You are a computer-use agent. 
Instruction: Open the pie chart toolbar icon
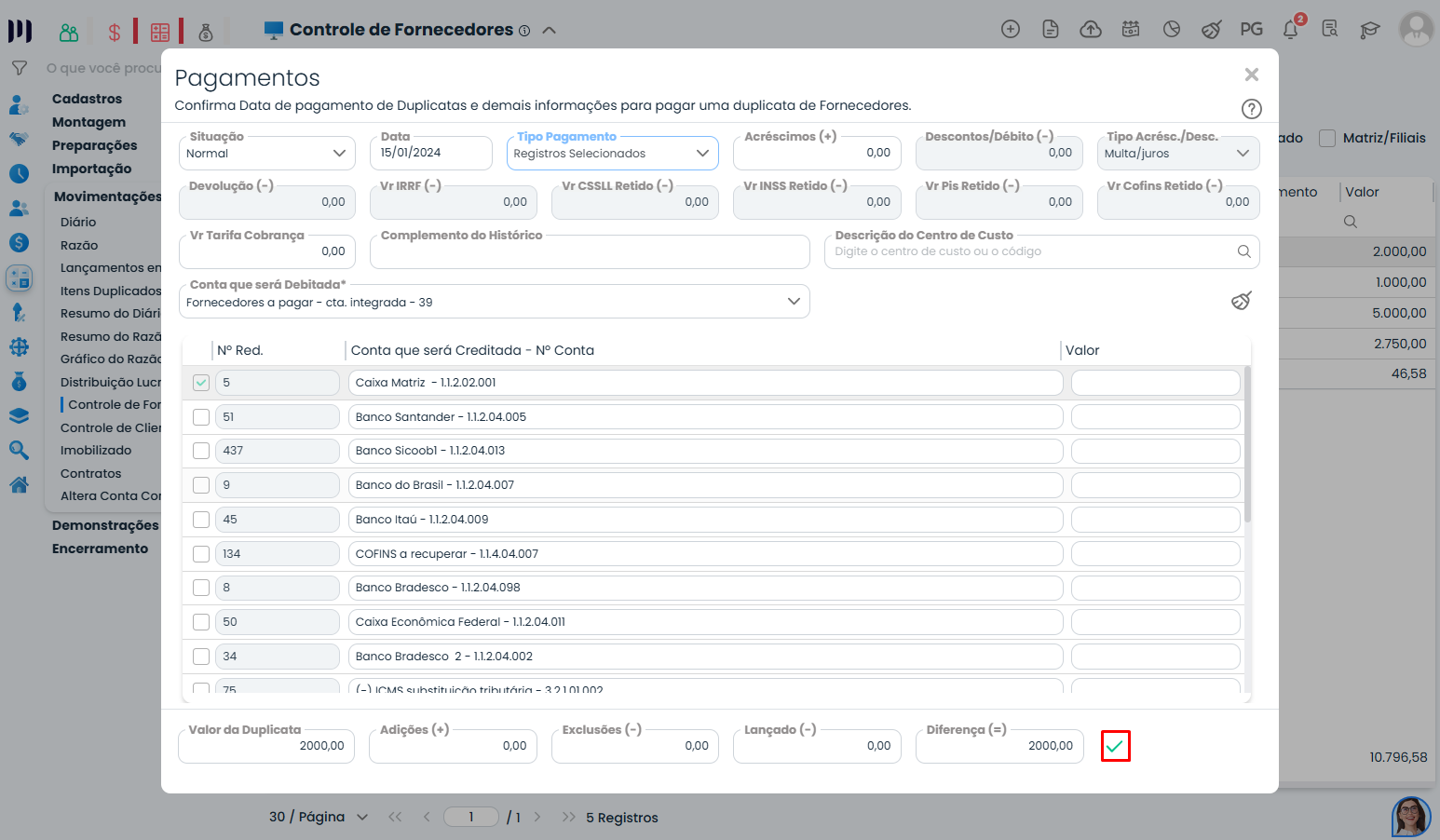(x=1172, y=30)
